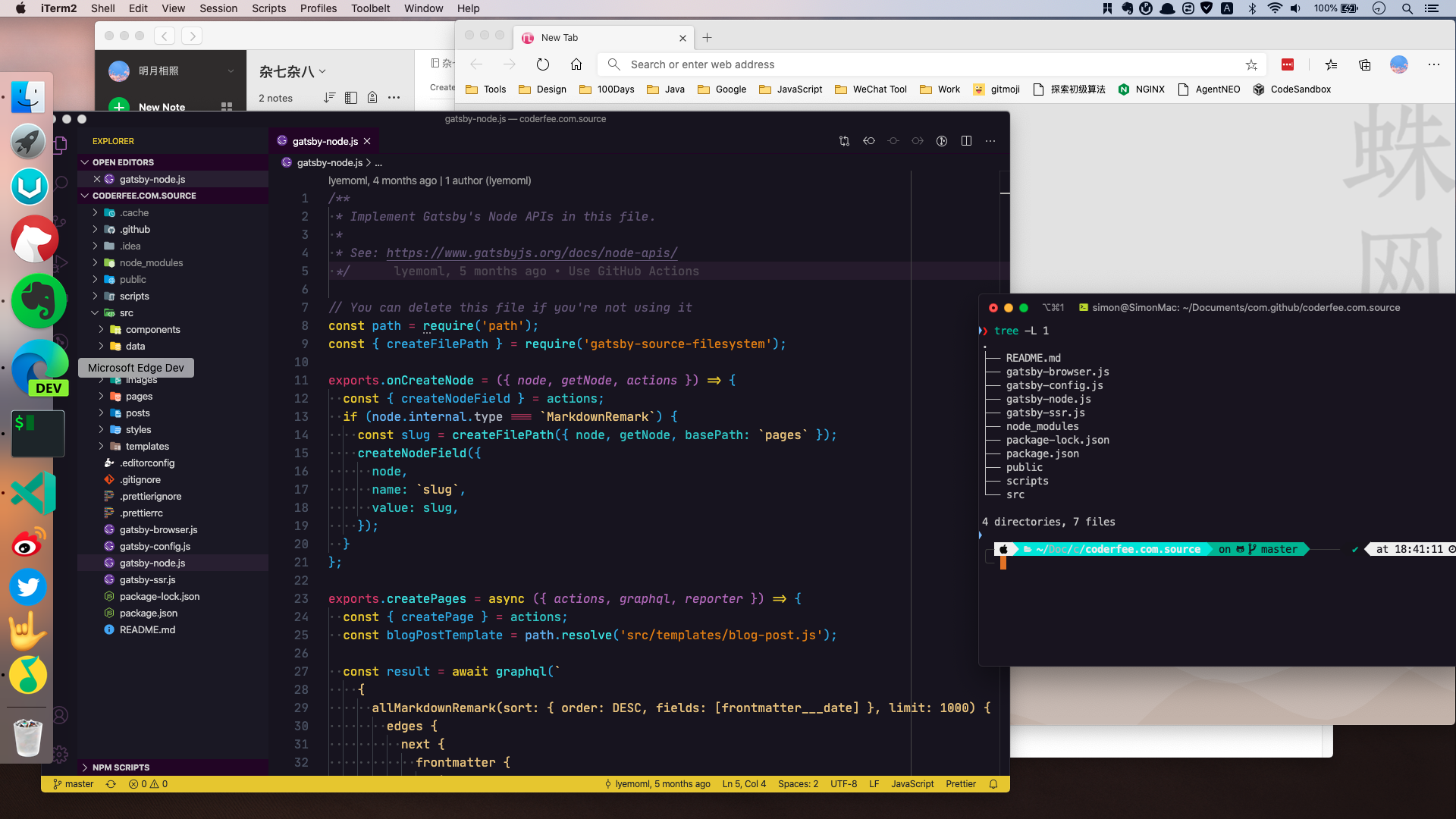Click the JavaScript language mode button
This screenshot has width=1456, height=819.
pyautogui.click(x=912, y=784)
